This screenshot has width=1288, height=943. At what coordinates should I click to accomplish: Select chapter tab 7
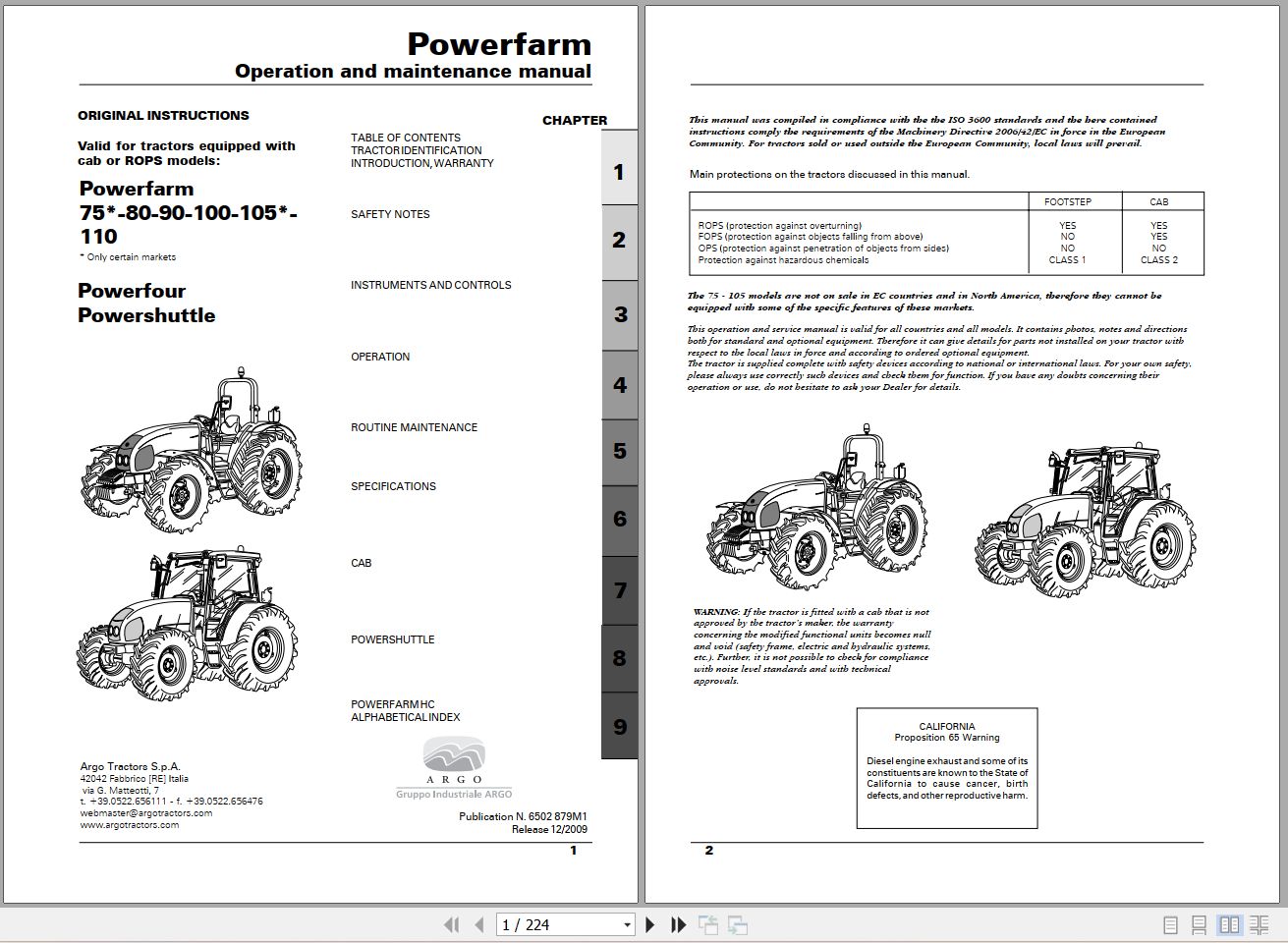[619, 590]
